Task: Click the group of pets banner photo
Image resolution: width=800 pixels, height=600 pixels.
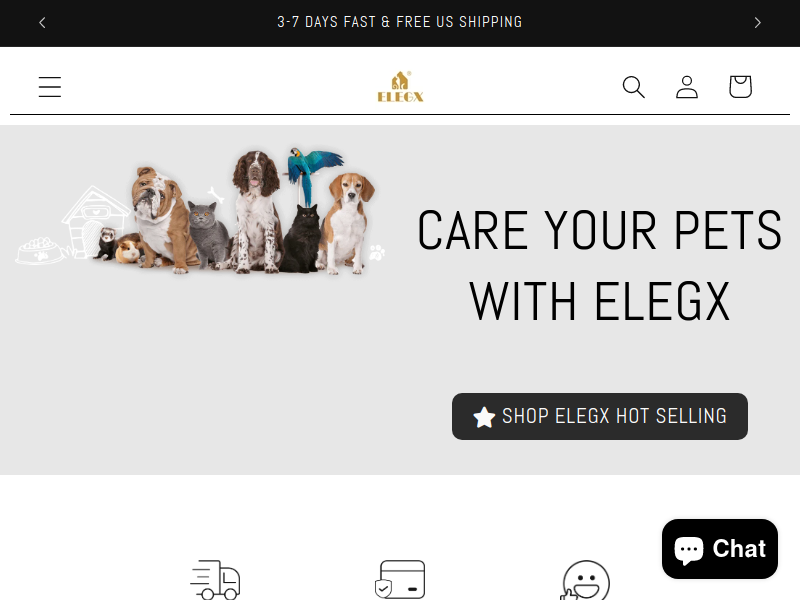Action: click(200, 211)
